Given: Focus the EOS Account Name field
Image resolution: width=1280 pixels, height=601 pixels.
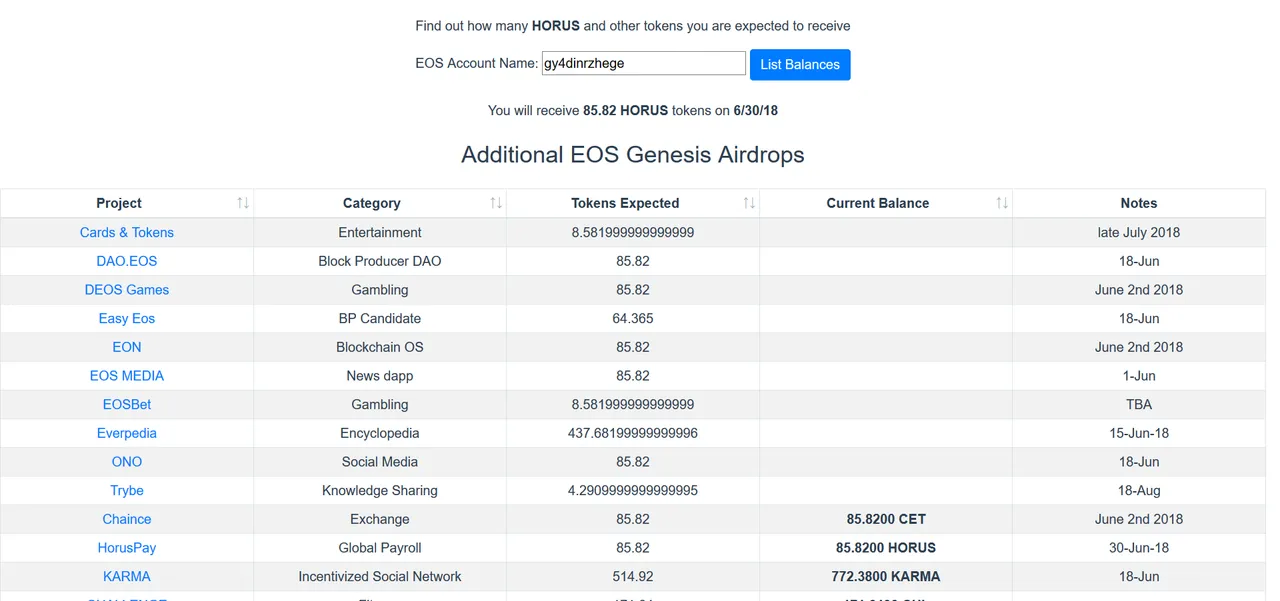Looking at the screenshot, I should [644, 63].
